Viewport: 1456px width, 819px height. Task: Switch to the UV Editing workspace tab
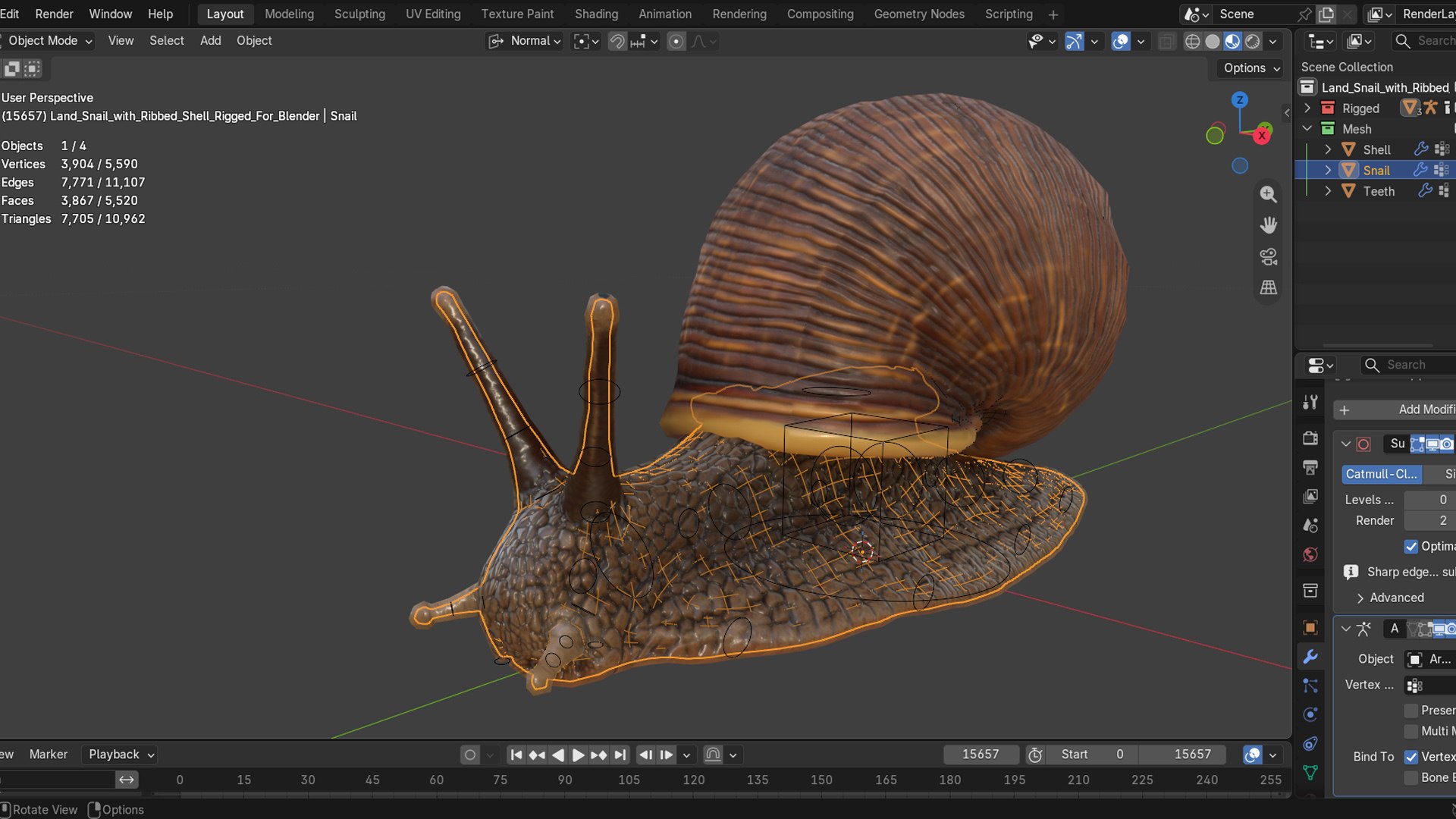click(x=433, y=14)
